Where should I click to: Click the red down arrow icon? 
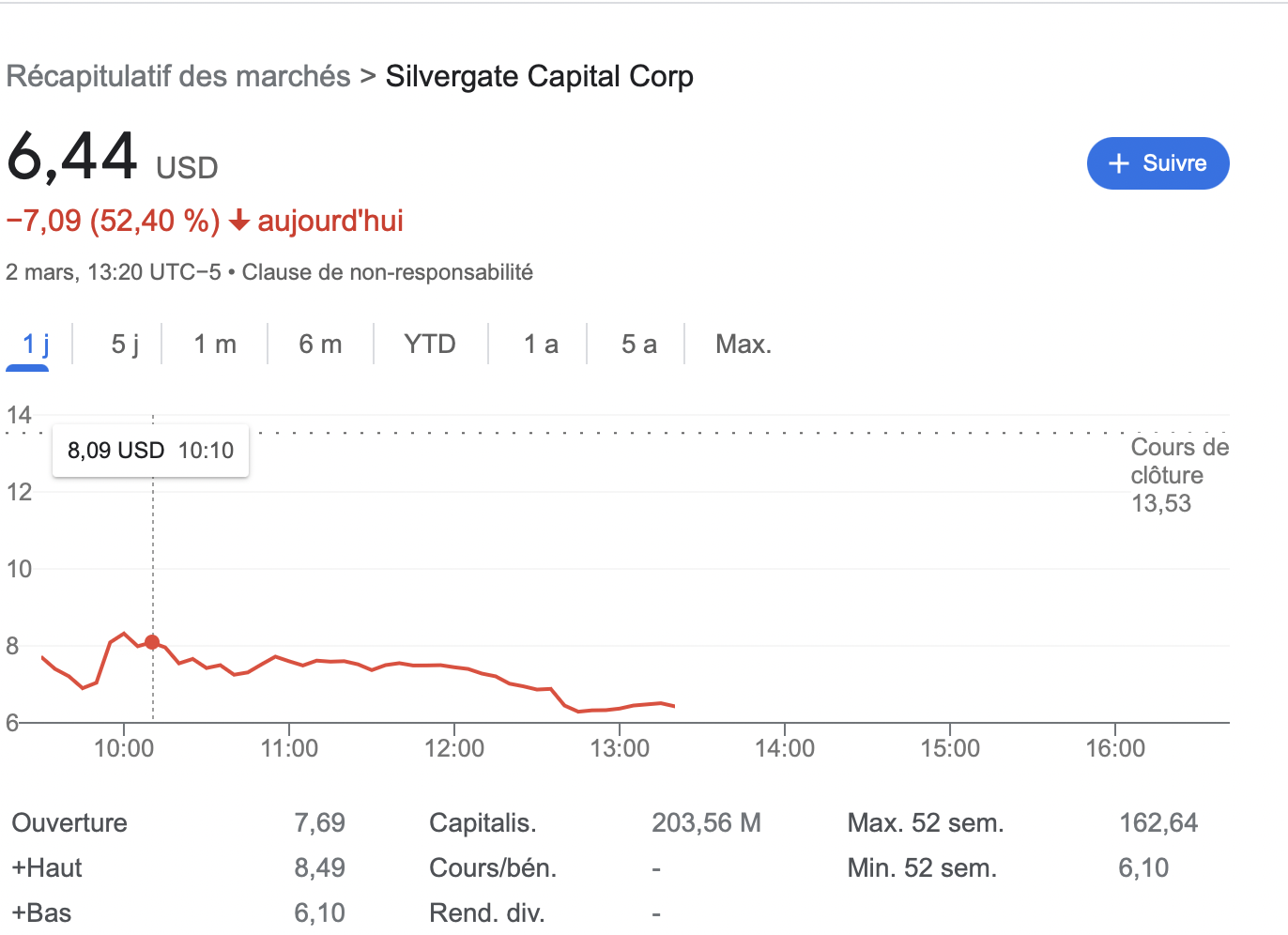pos(239,221)
